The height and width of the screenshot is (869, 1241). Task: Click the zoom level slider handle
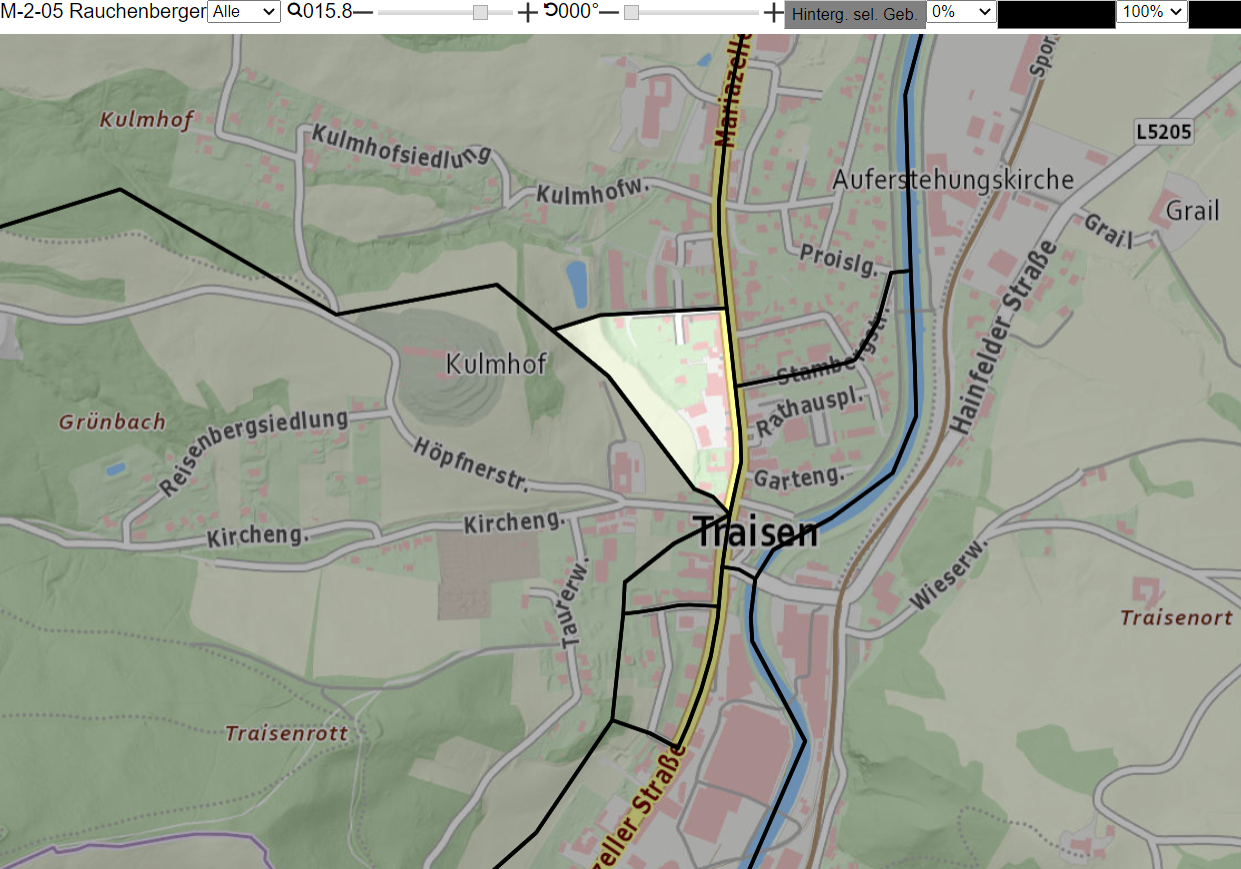click(480, 12)
